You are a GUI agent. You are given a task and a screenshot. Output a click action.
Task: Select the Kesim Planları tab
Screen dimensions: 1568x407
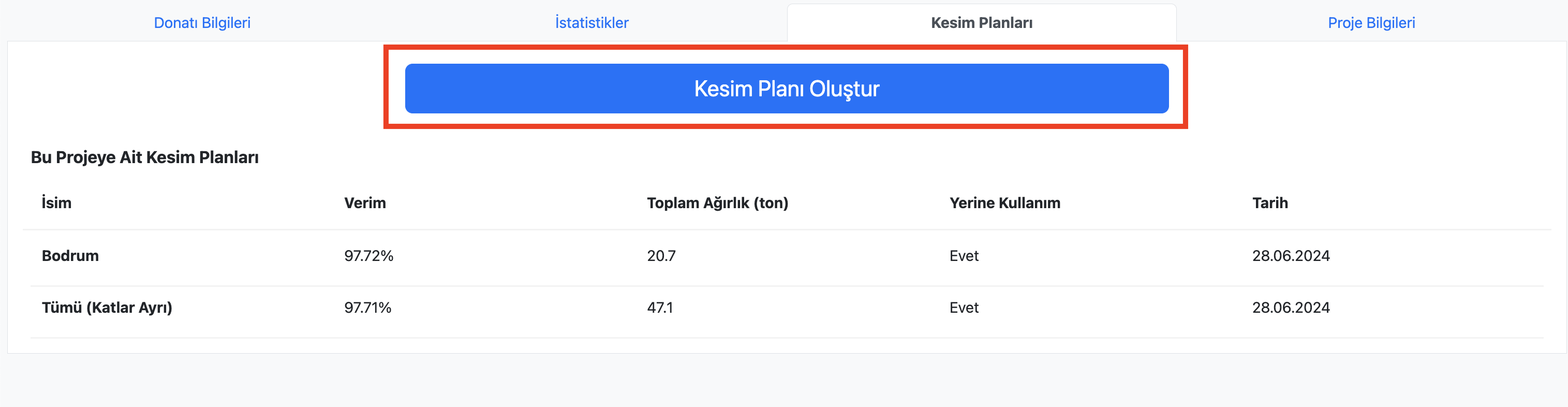point(981,23)
